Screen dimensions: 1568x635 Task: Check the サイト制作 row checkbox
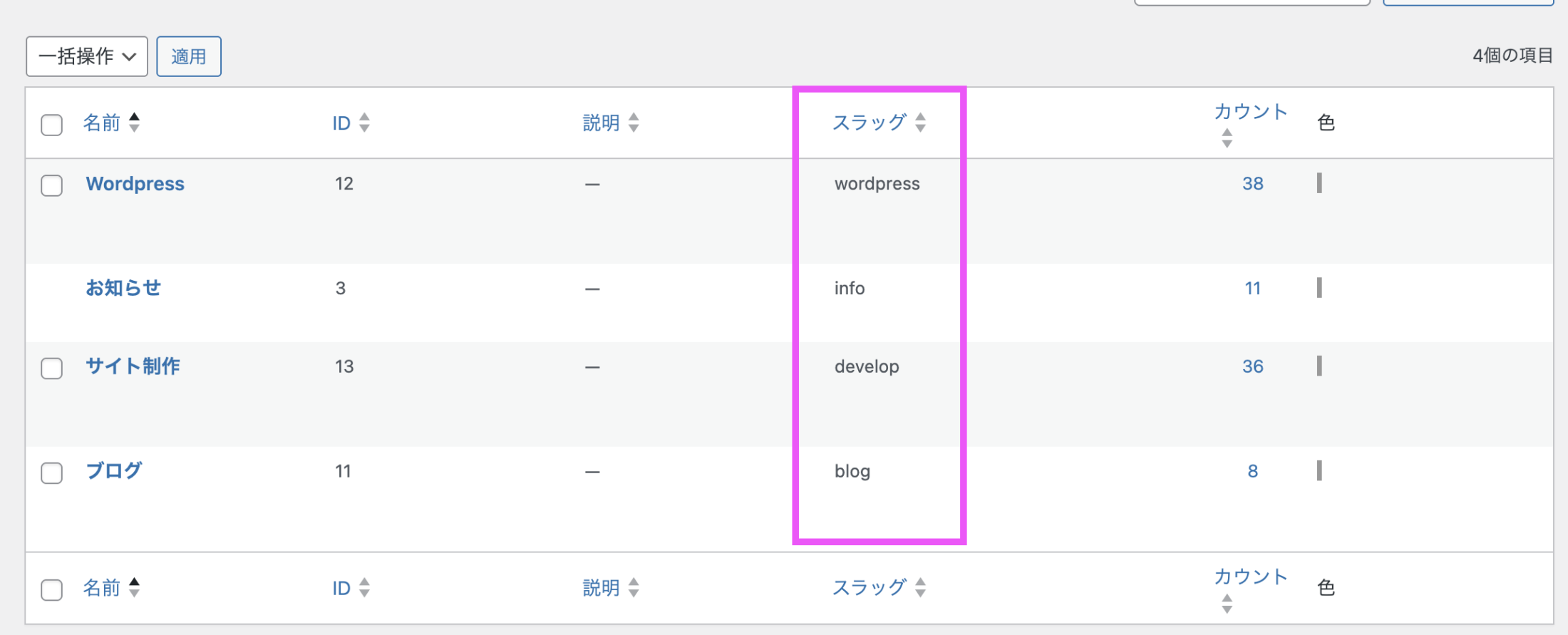click(51, 368)
